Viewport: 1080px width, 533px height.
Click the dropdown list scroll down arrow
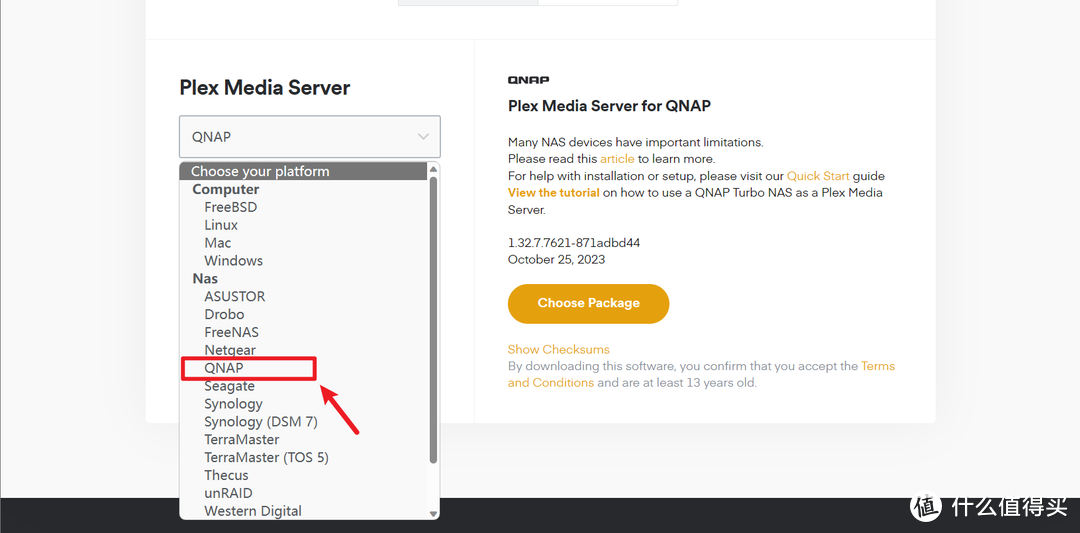pos(433,514)
